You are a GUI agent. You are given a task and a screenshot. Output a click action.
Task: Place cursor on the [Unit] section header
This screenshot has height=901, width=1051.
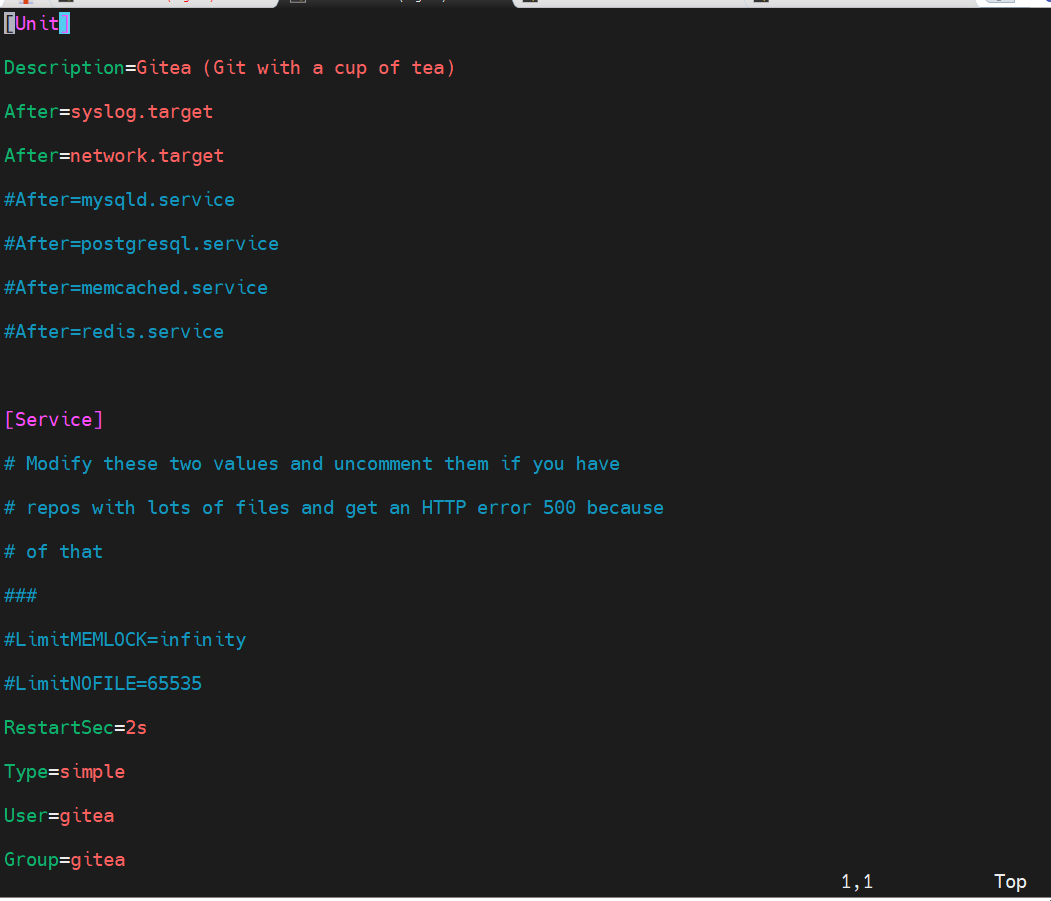click(x=37, y=24)
